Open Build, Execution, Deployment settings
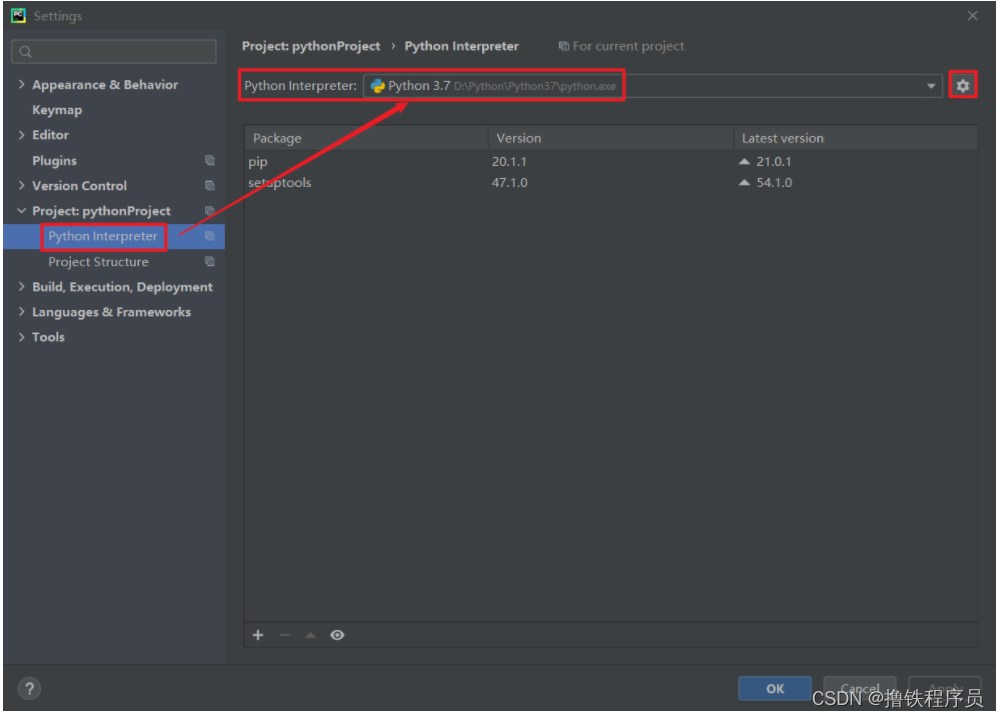 pos(122,287)
